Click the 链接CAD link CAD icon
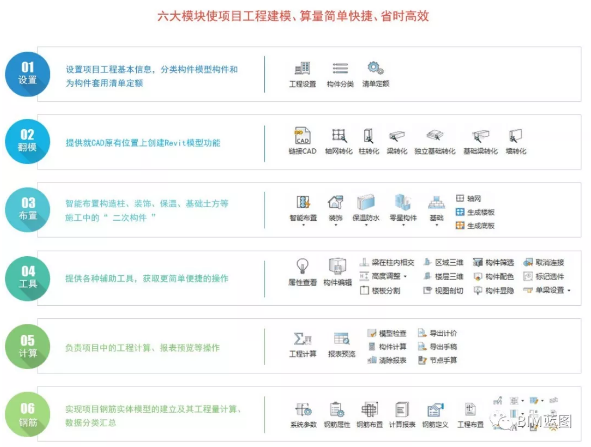The width and height of the screenshot is (591, 447). (302, 141)
